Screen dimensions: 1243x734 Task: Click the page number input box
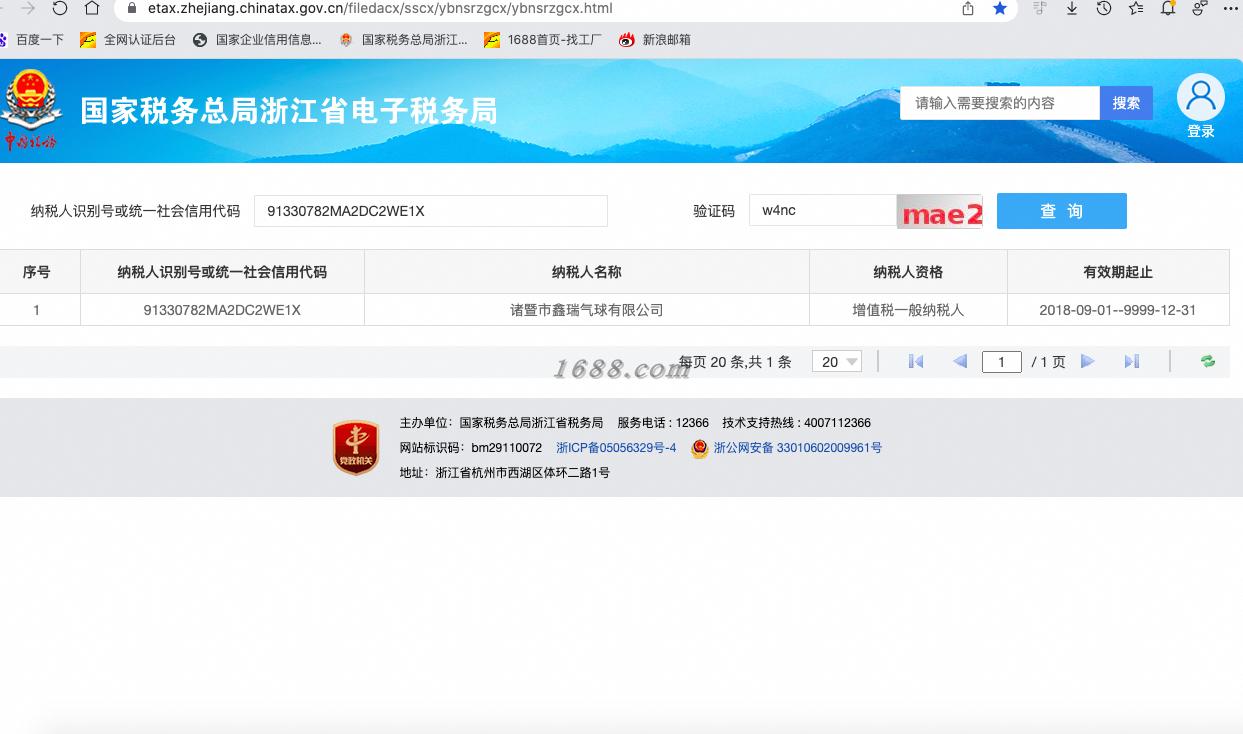1002,362
